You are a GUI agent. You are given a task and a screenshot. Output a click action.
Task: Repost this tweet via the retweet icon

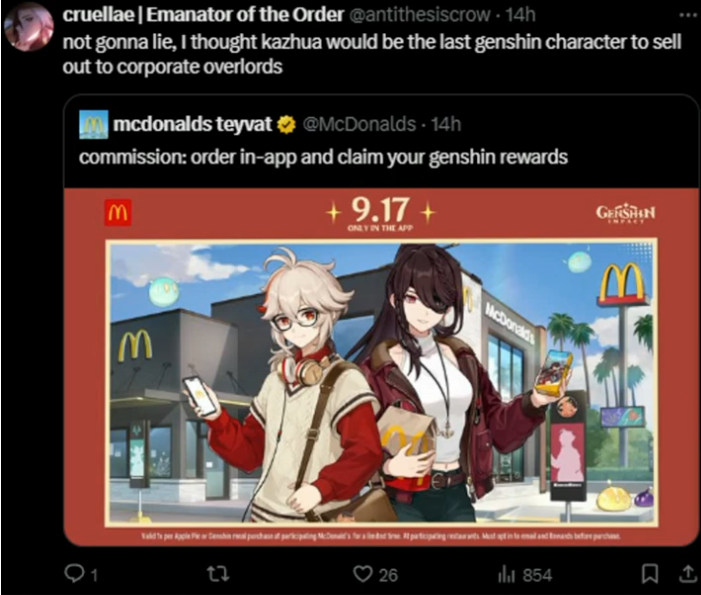tap(219, 574)
